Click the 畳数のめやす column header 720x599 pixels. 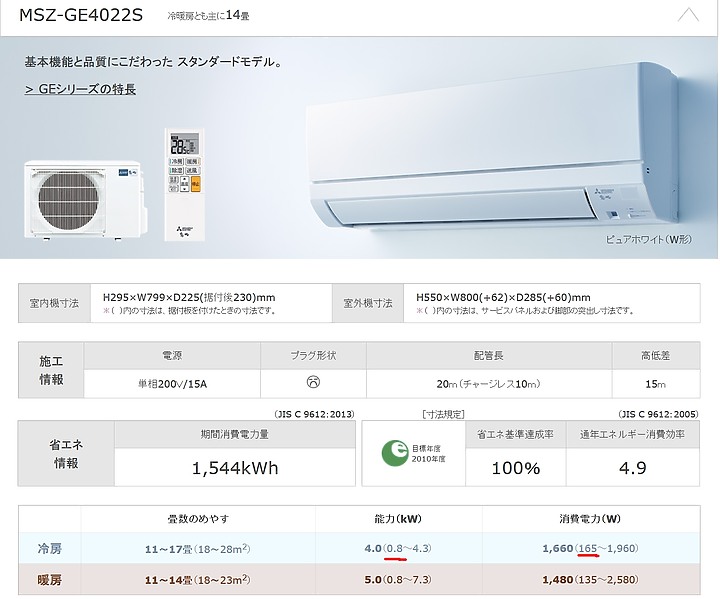[198, 519]
